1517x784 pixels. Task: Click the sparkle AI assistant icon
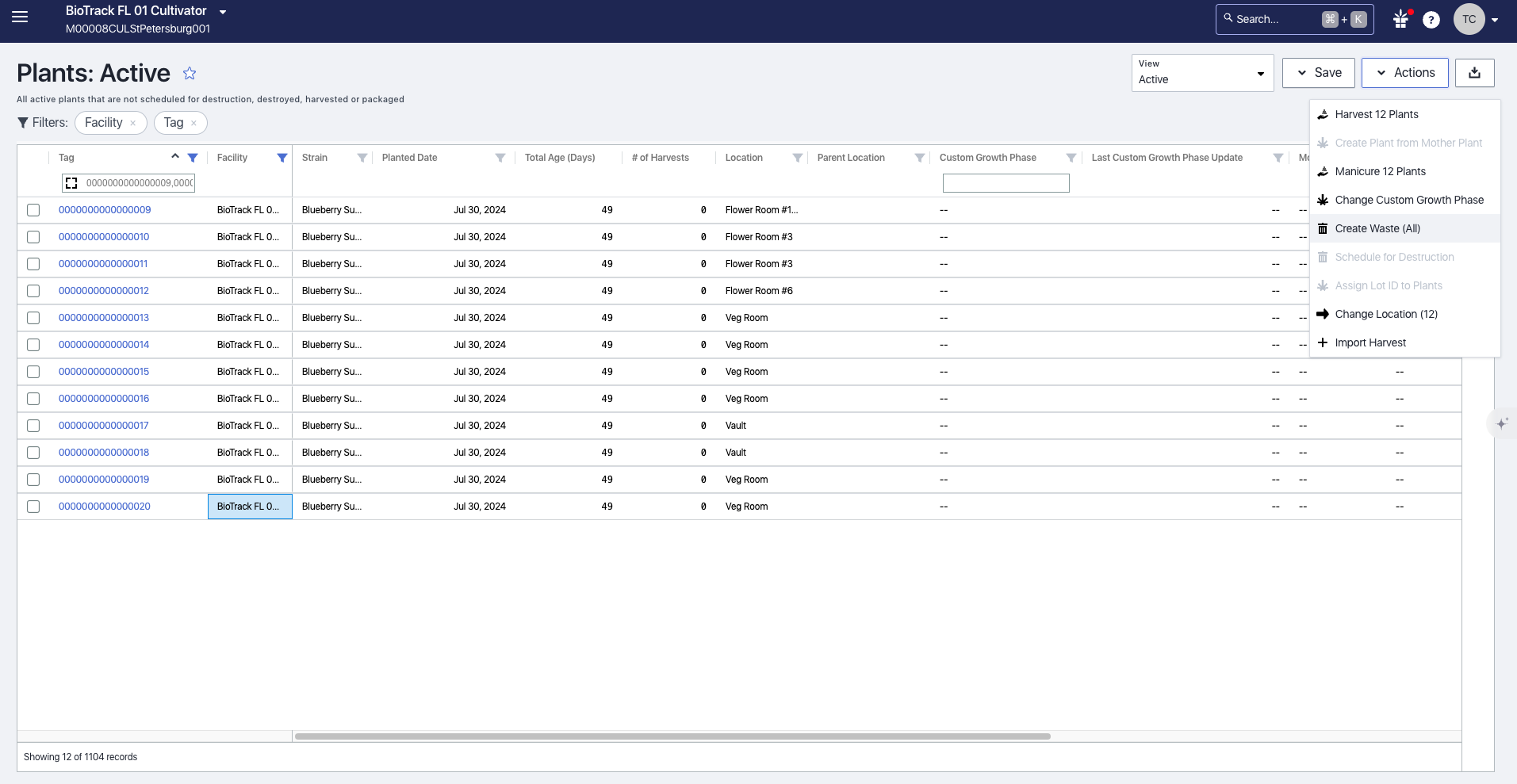tap(1502, 424)
